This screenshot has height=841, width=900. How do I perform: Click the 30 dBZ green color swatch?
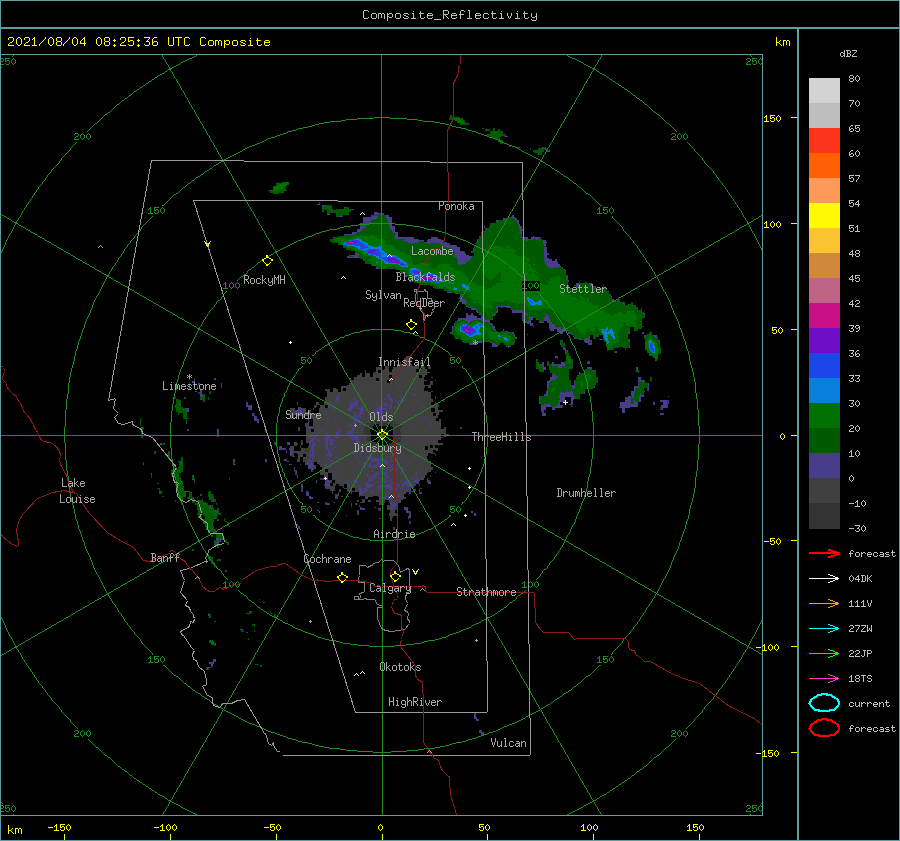[x=824, y=415]
